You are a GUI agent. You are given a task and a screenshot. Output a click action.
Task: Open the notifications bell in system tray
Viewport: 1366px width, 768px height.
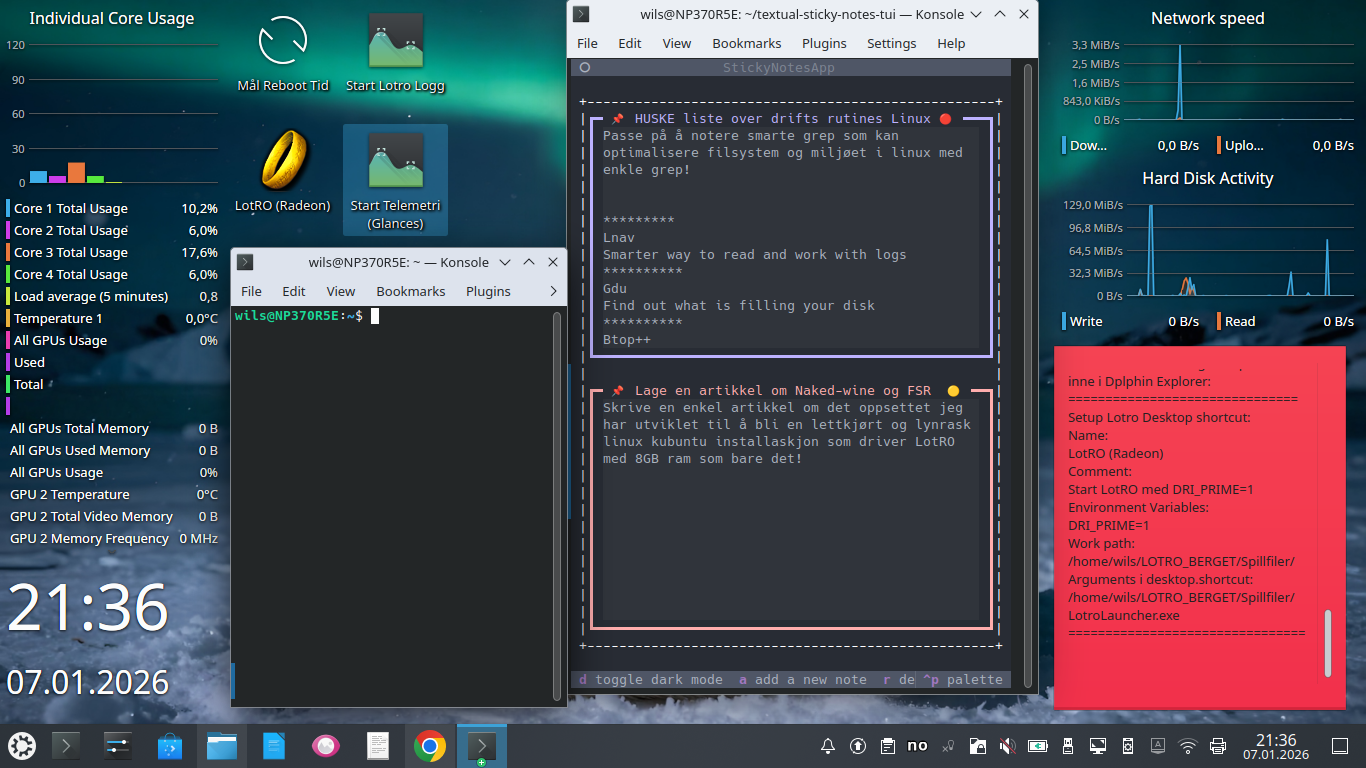[x=828, y=746]
